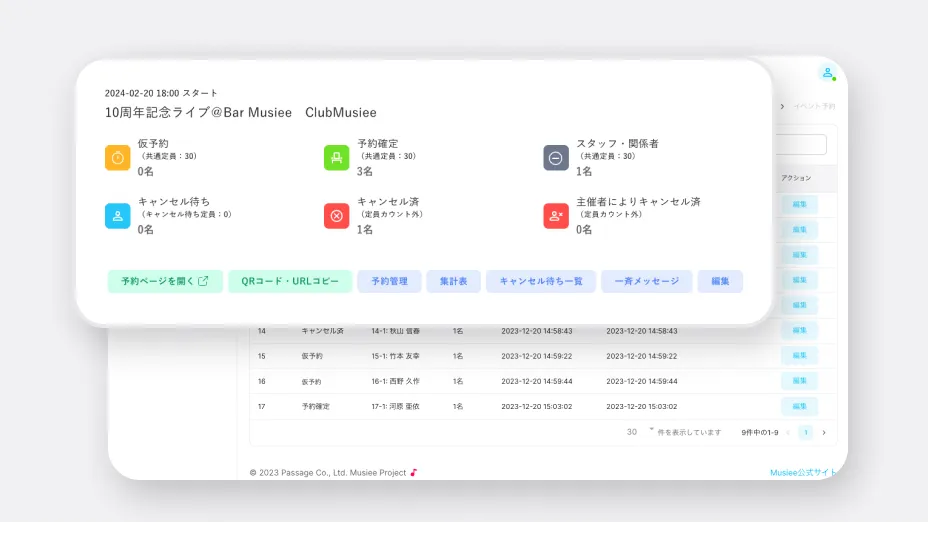This screenshot has width=928, height=536.
Task: Go to the next page arrow in pagination
Action: [824, 432]
